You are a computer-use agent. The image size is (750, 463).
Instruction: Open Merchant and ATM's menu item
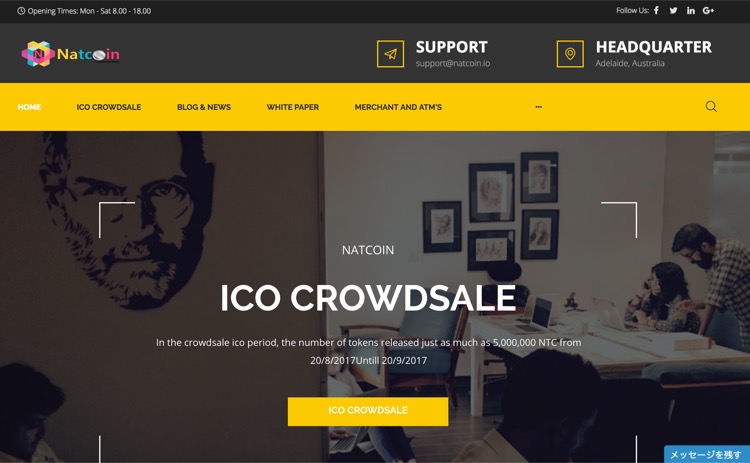(398, 107)
